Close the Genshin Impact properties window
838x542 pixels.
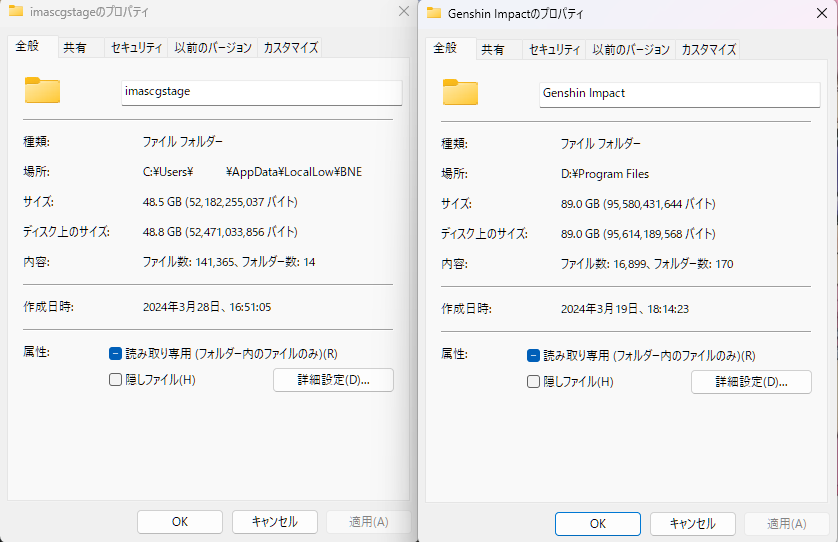pyautogui.click(x=822, y=13)
